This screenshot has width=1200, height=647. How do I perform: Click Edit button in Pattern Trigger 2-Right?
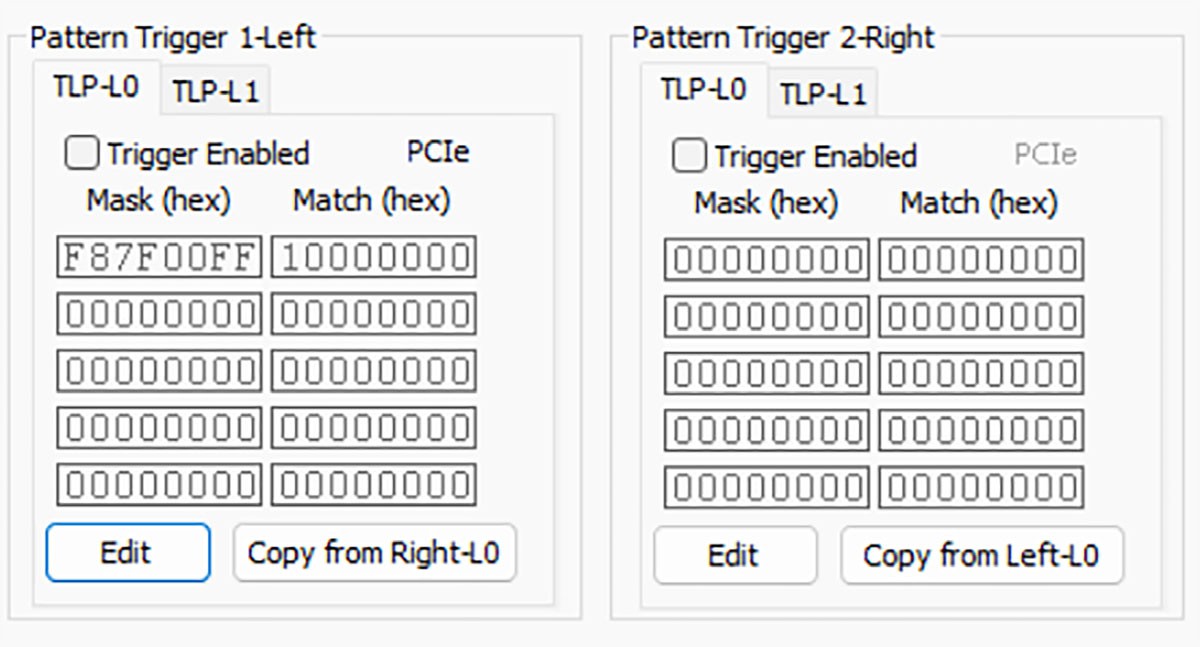(734, 555)
